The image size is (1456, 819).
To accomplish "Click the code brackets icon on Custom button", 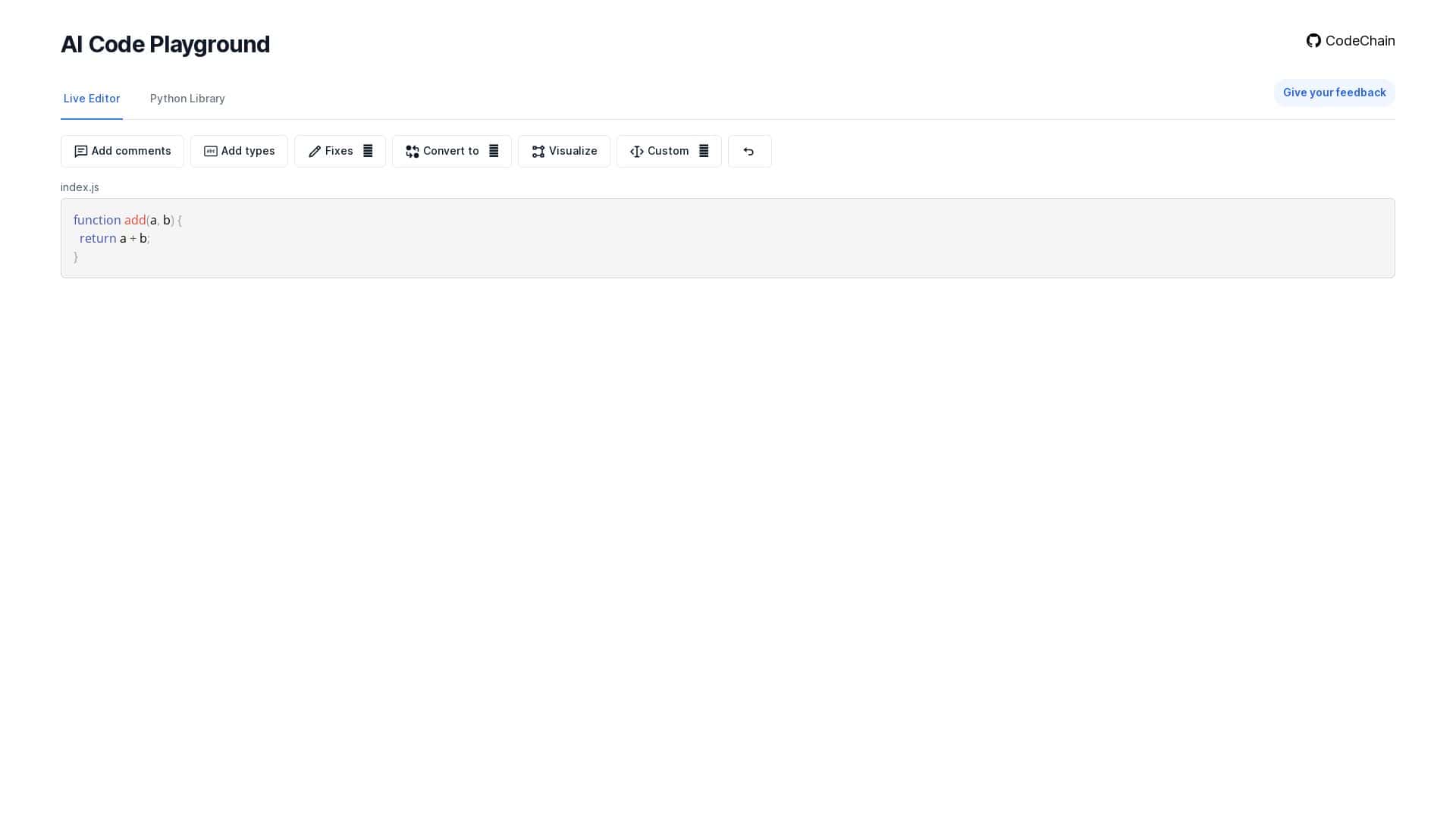I will 637,151.
